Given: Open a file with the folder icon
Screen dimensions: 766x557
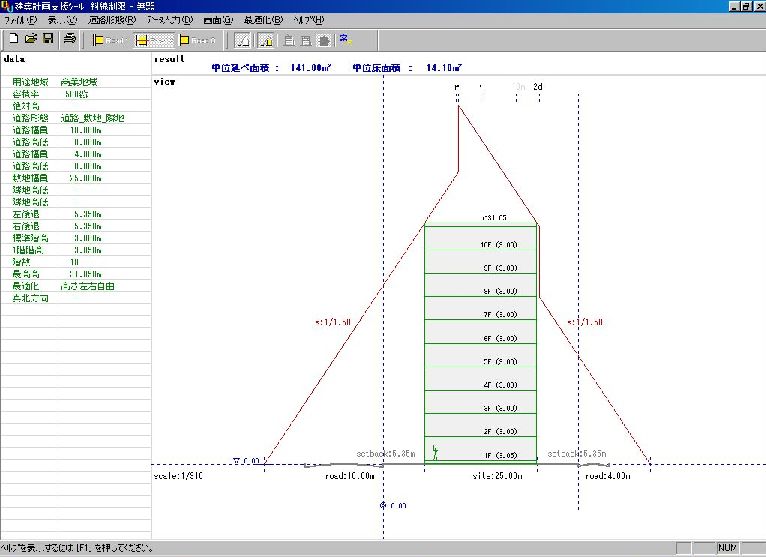Looking at the screenshot, I should pos(31,39).
